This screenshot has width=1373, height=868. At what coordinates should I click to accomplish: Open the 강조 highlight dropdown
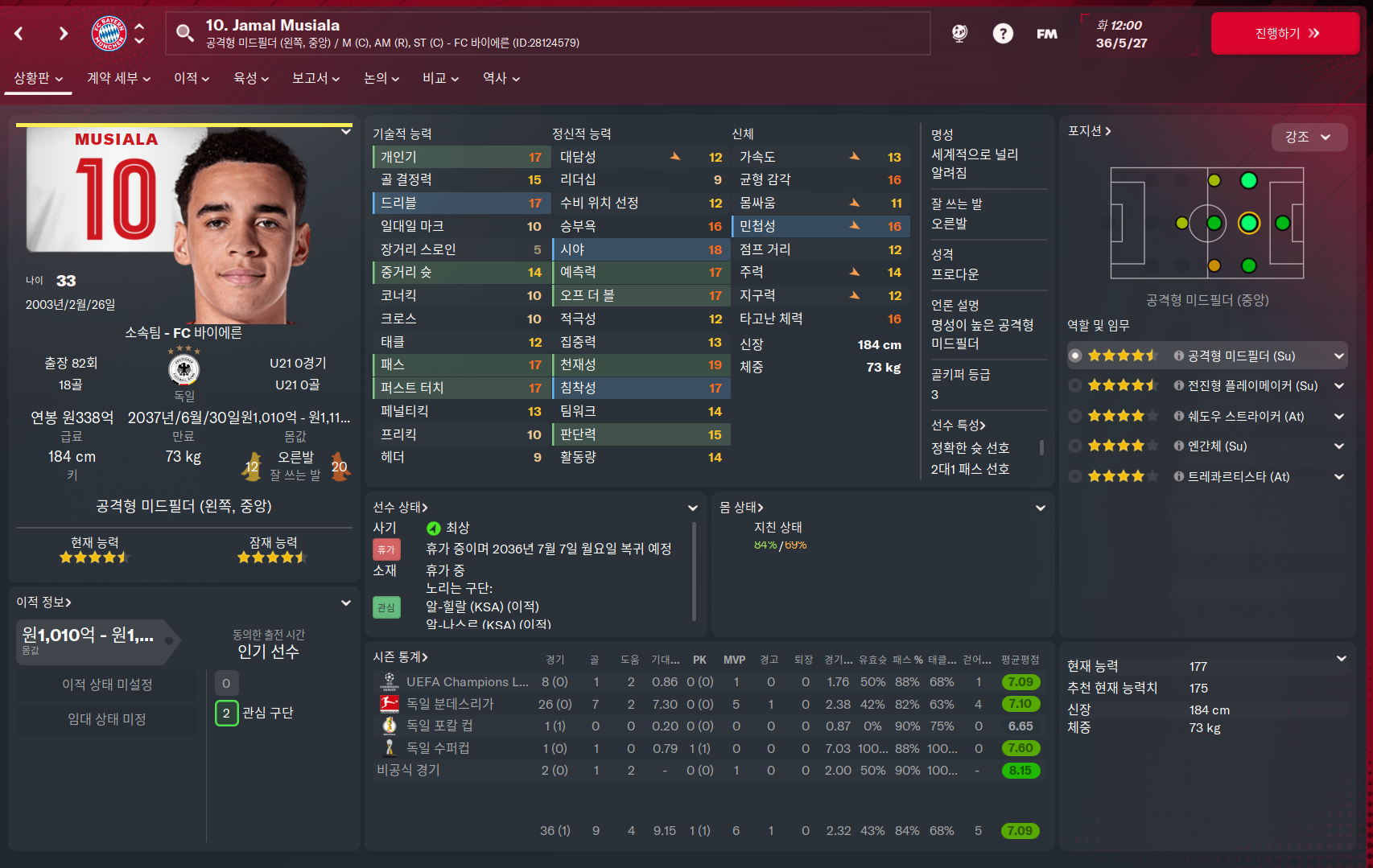1308,137
